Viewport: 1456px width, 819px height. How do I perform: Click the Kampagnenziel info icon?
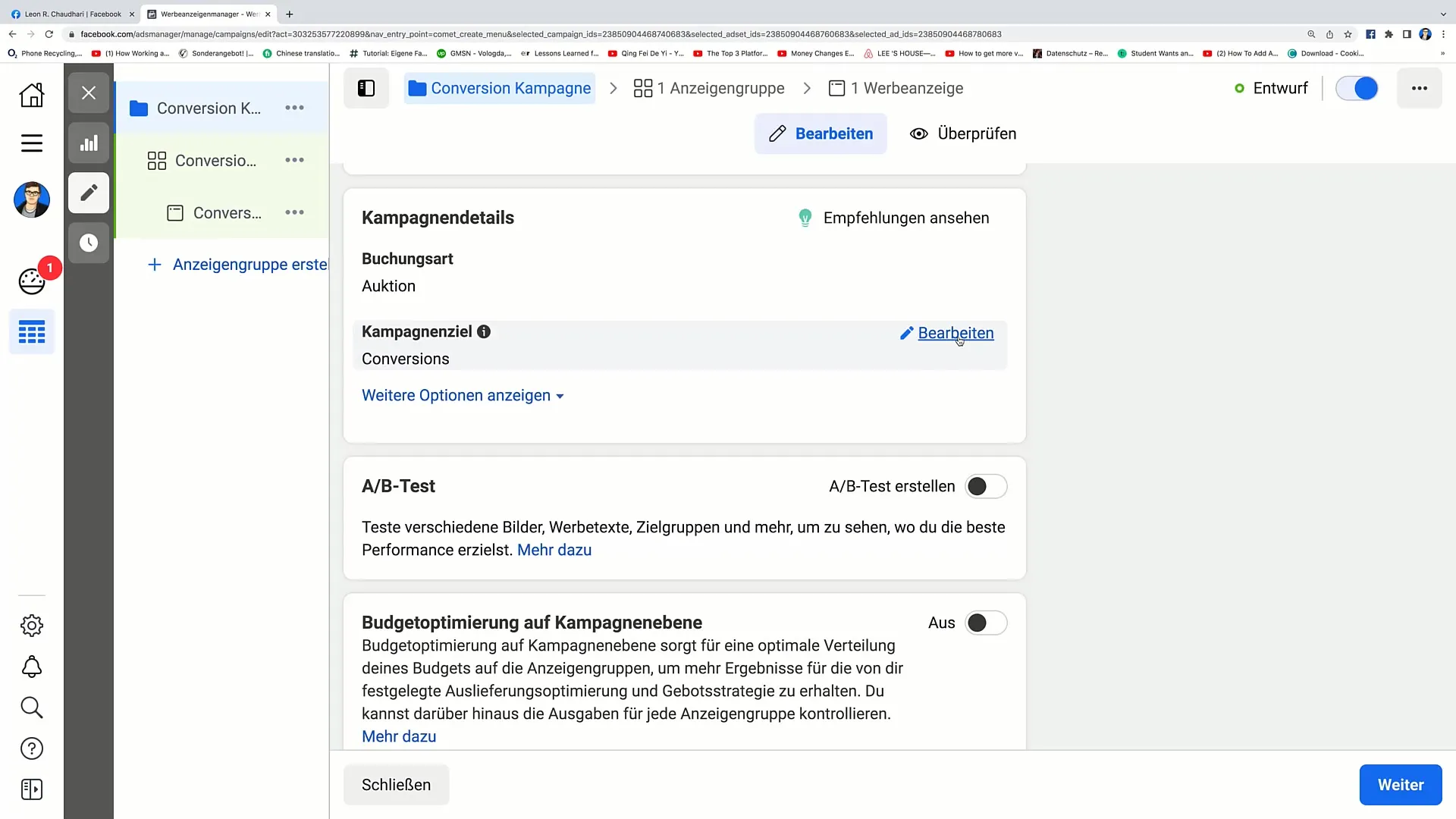484,331
